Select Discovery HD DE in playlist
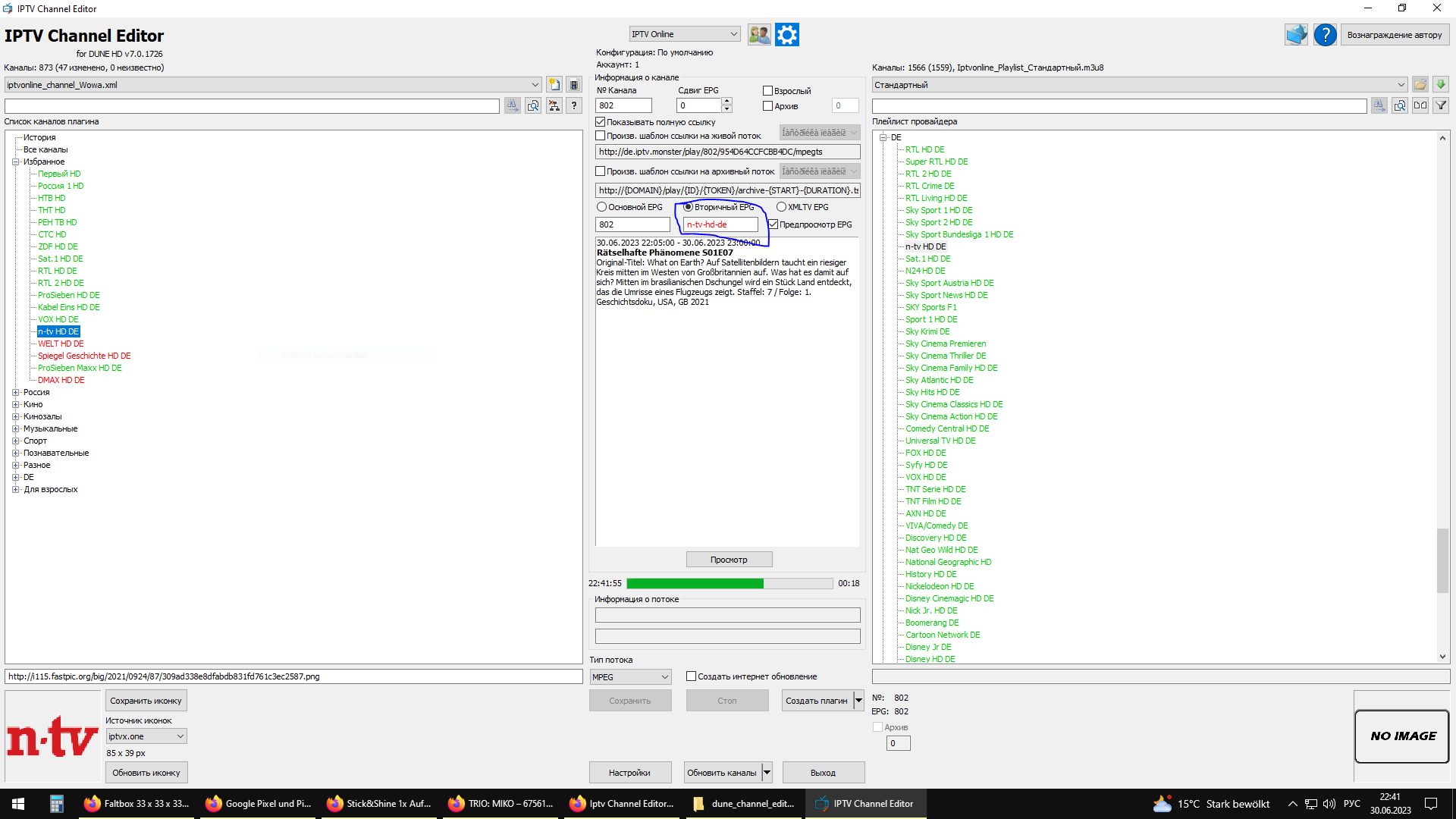The image size is (1456, 819). click(936, 538)
